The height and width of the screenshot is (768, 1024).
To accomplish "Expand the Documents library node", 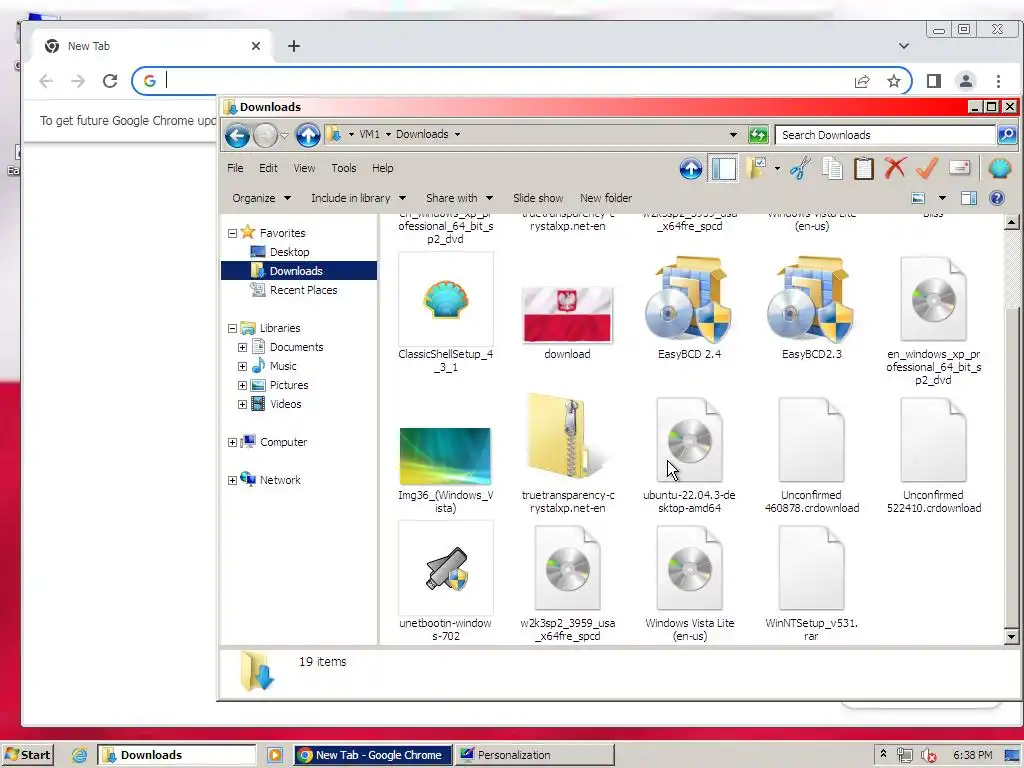I will point(242,347).
